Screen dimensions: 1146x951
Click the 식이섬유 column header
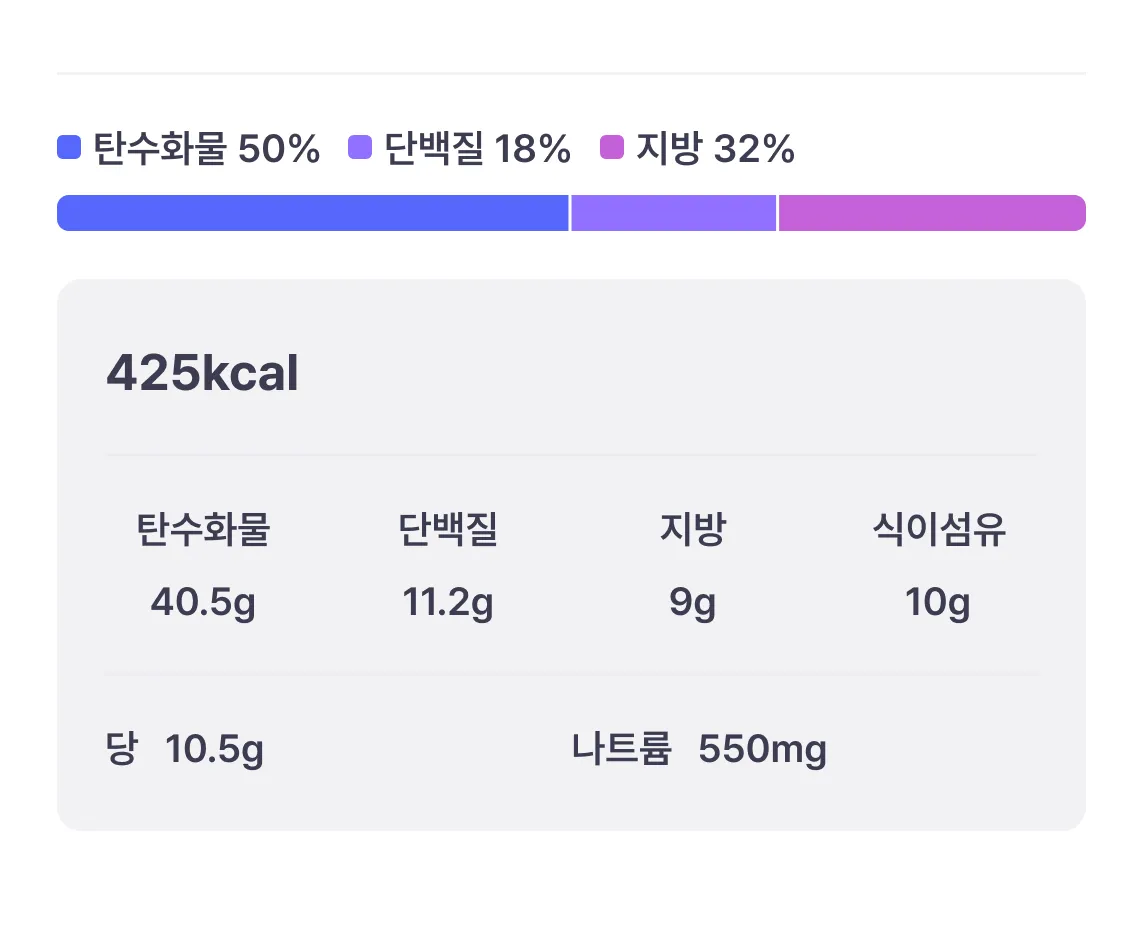(938, 530)
